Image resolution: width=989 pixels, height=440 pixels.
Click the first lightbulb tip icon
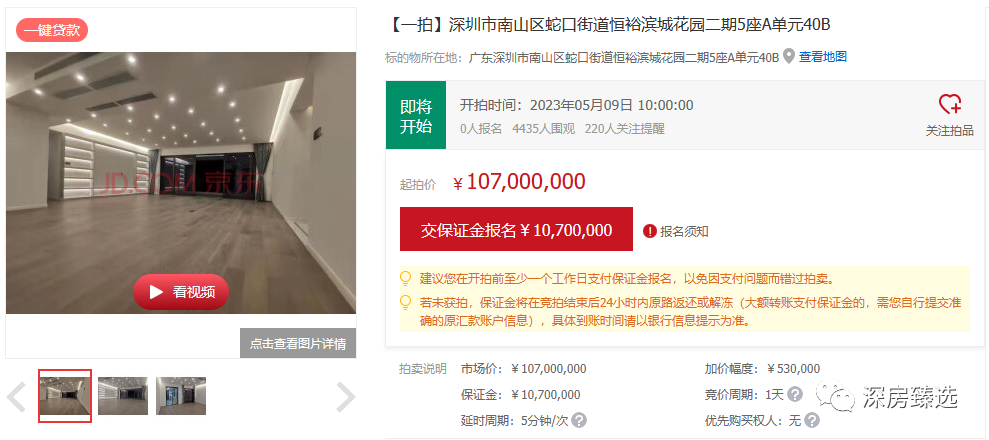click(407, 278)
